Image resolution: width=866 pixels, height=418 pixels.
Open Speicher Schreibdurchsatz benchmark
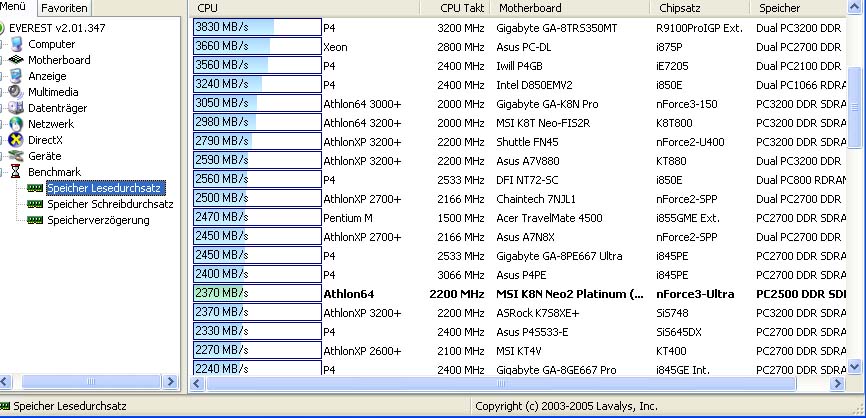pos(110,204)
